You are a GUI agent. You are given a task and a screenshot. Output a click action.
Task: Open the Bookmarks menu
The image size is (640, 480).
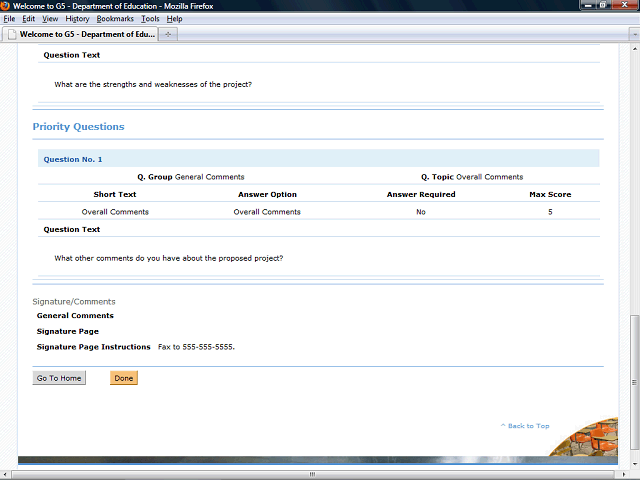click(x=115, y=19)
